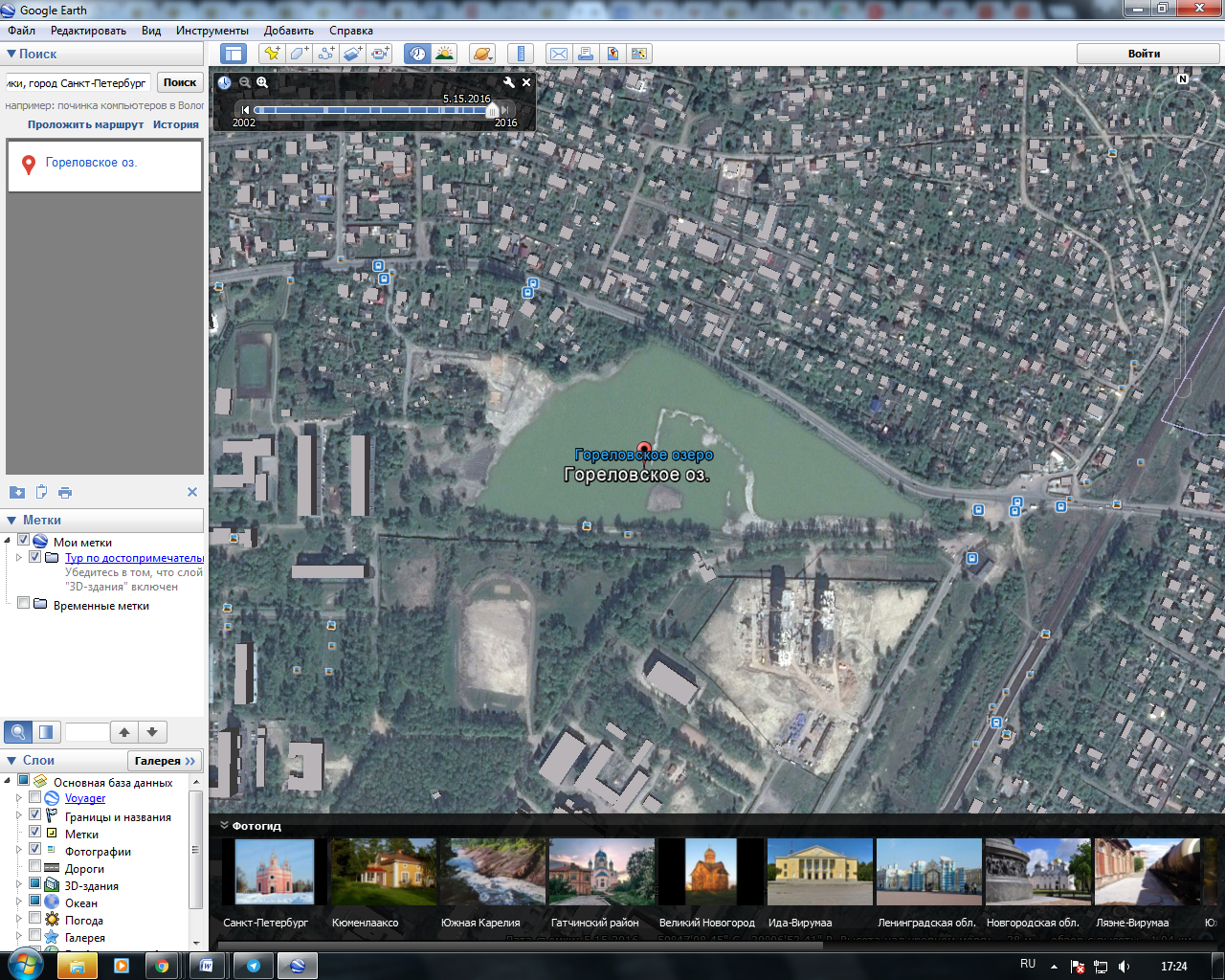Step to previous imagery date

point(245,110)
